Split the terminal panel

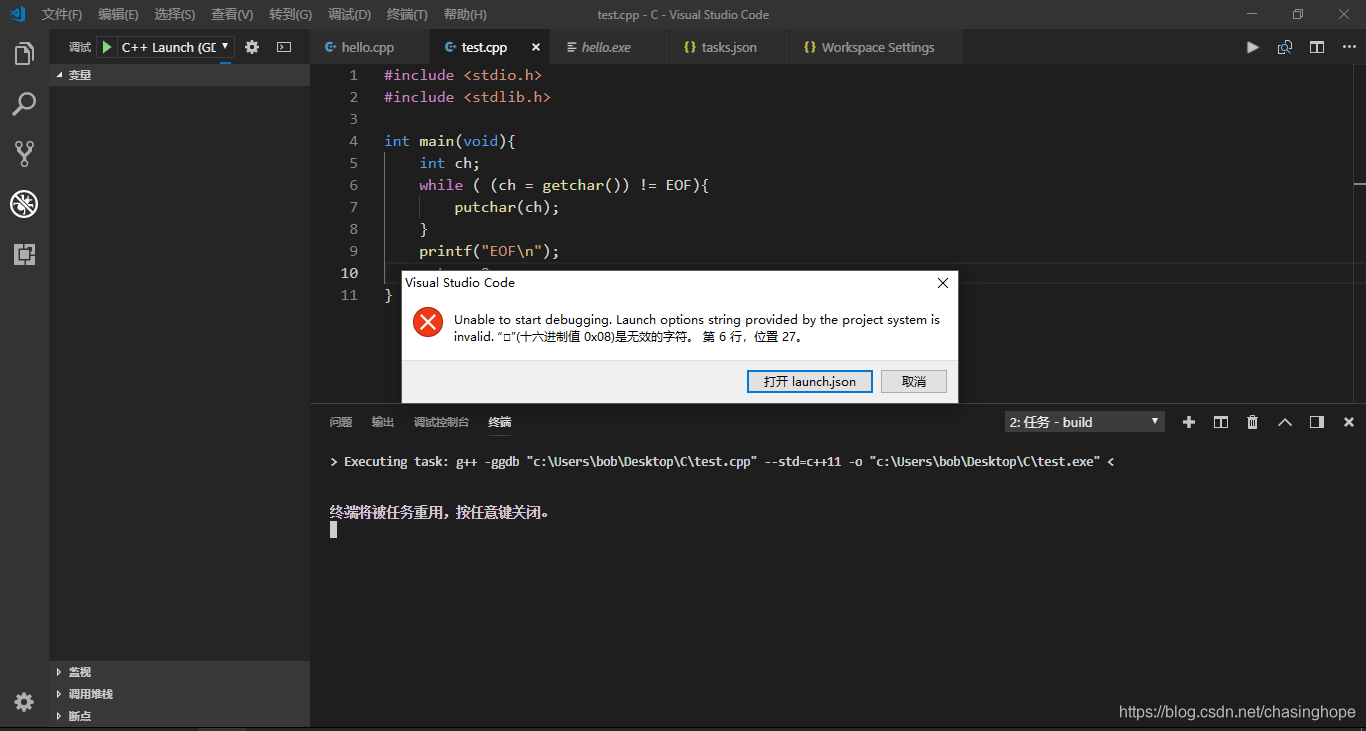tap(1221, 422)
